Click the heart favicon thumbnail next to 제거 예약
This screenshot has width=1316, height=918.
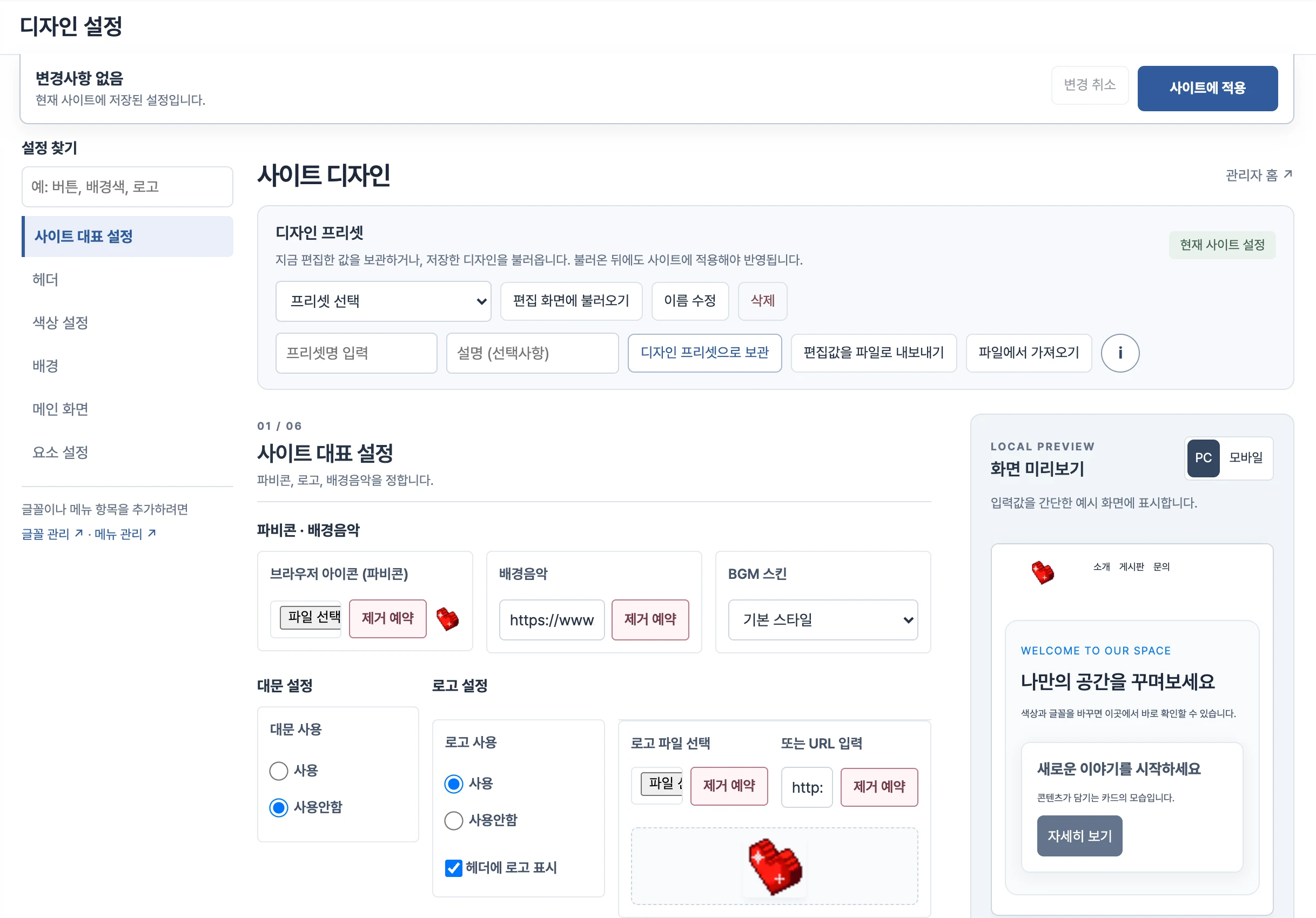click(x=448, y=619)
